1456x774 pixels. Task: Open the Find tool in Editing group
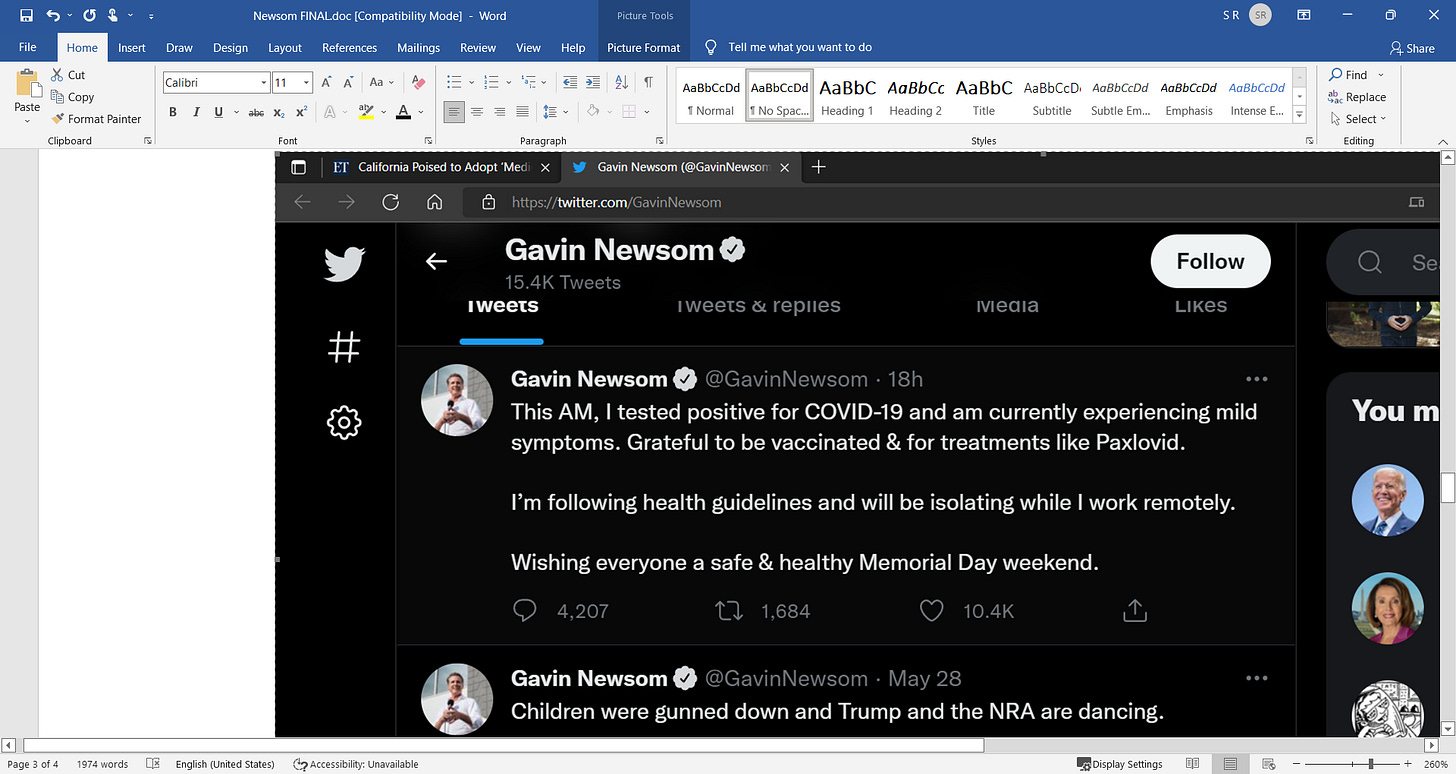click(1348, 75)
